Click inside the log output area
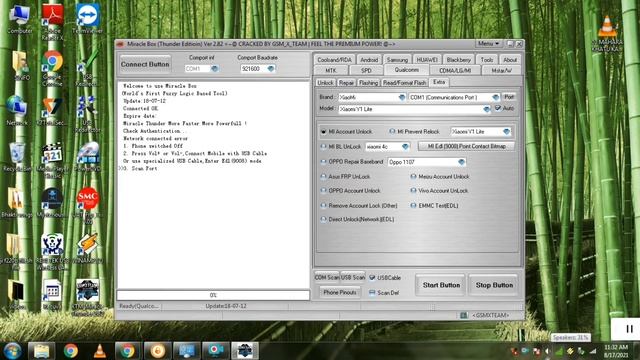640x360 pixels. tap(213, 185)
